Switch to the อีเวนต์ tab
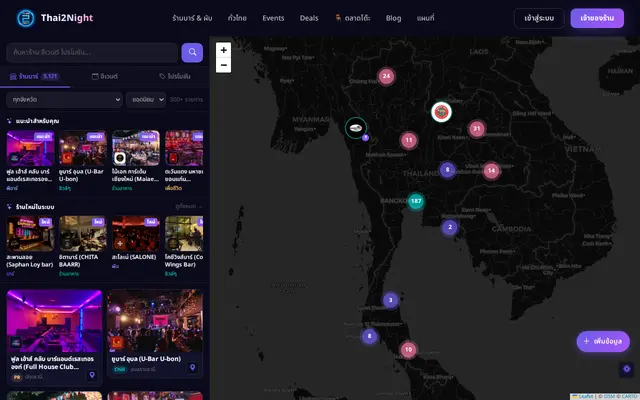This screenshot has width=640, height=400. 105,76
